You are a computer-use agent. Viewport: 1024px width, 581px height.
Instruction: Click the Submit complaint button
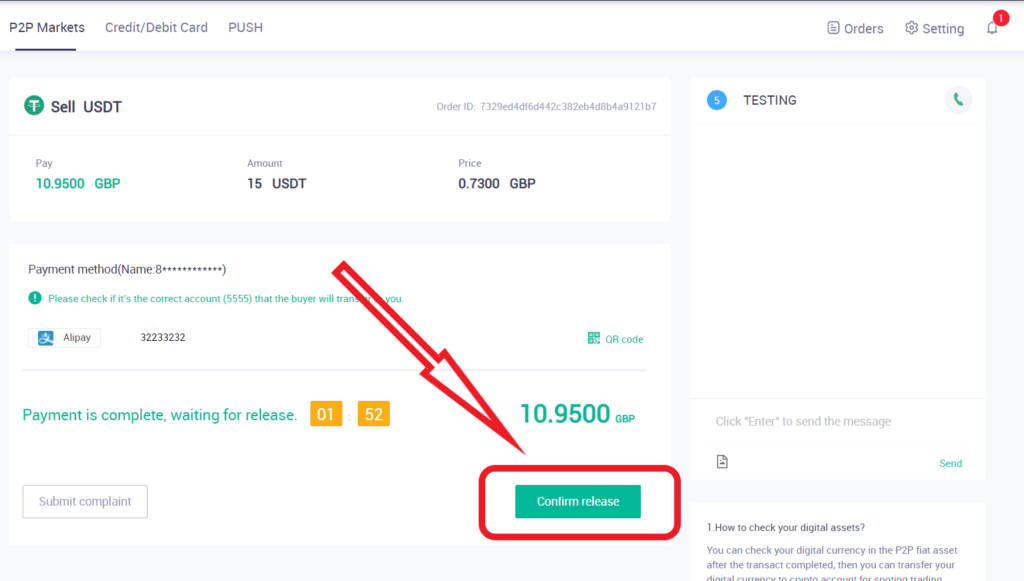(x=85, y=501)
